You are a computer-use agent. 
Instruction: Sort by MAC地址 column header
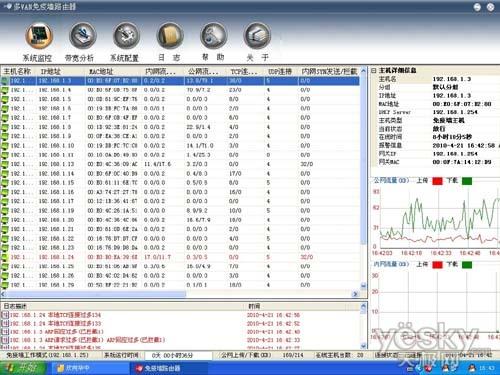click(x=101, y=71)
